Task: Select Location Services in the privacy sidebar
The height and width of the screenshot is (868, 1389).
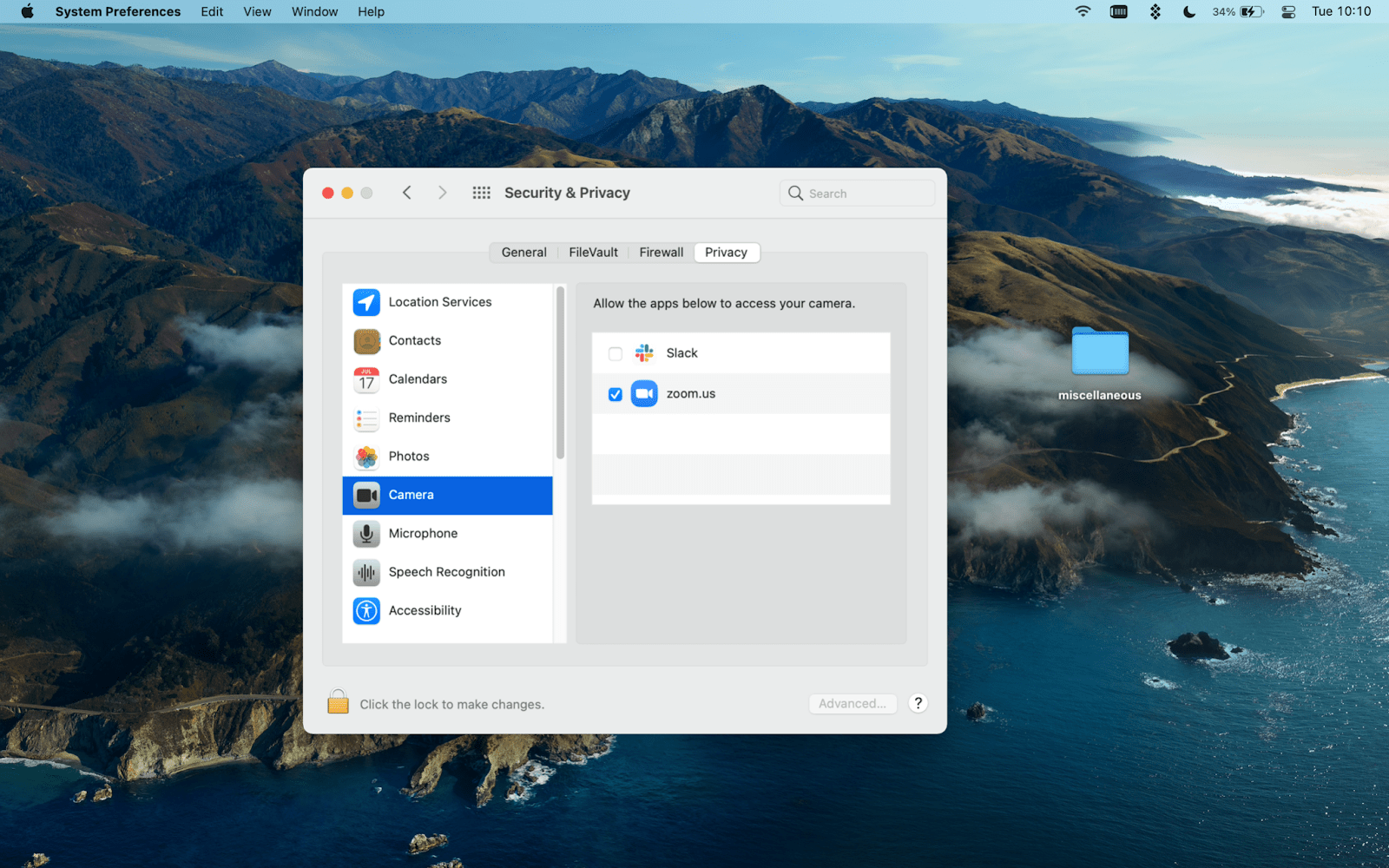Action: coord(439,301)
